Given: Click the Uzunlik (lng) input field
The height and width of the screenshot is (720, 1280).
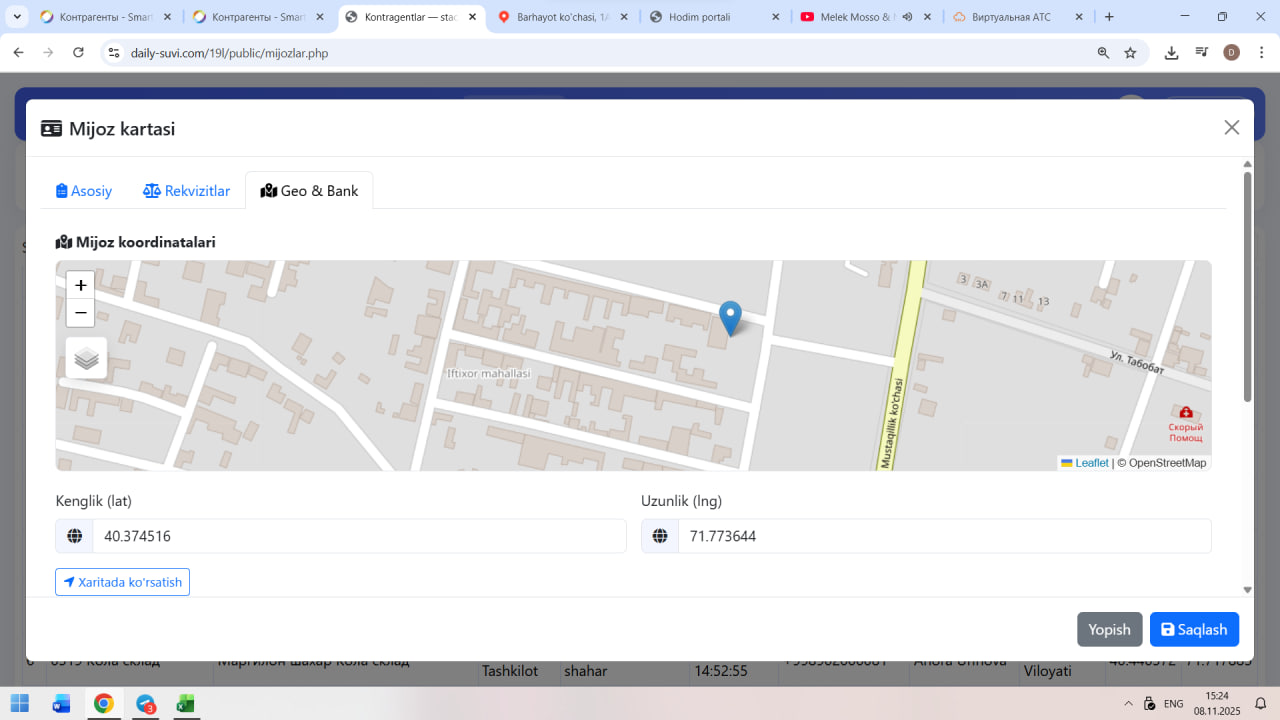Looking at the screenshot, I should point(945,536).
